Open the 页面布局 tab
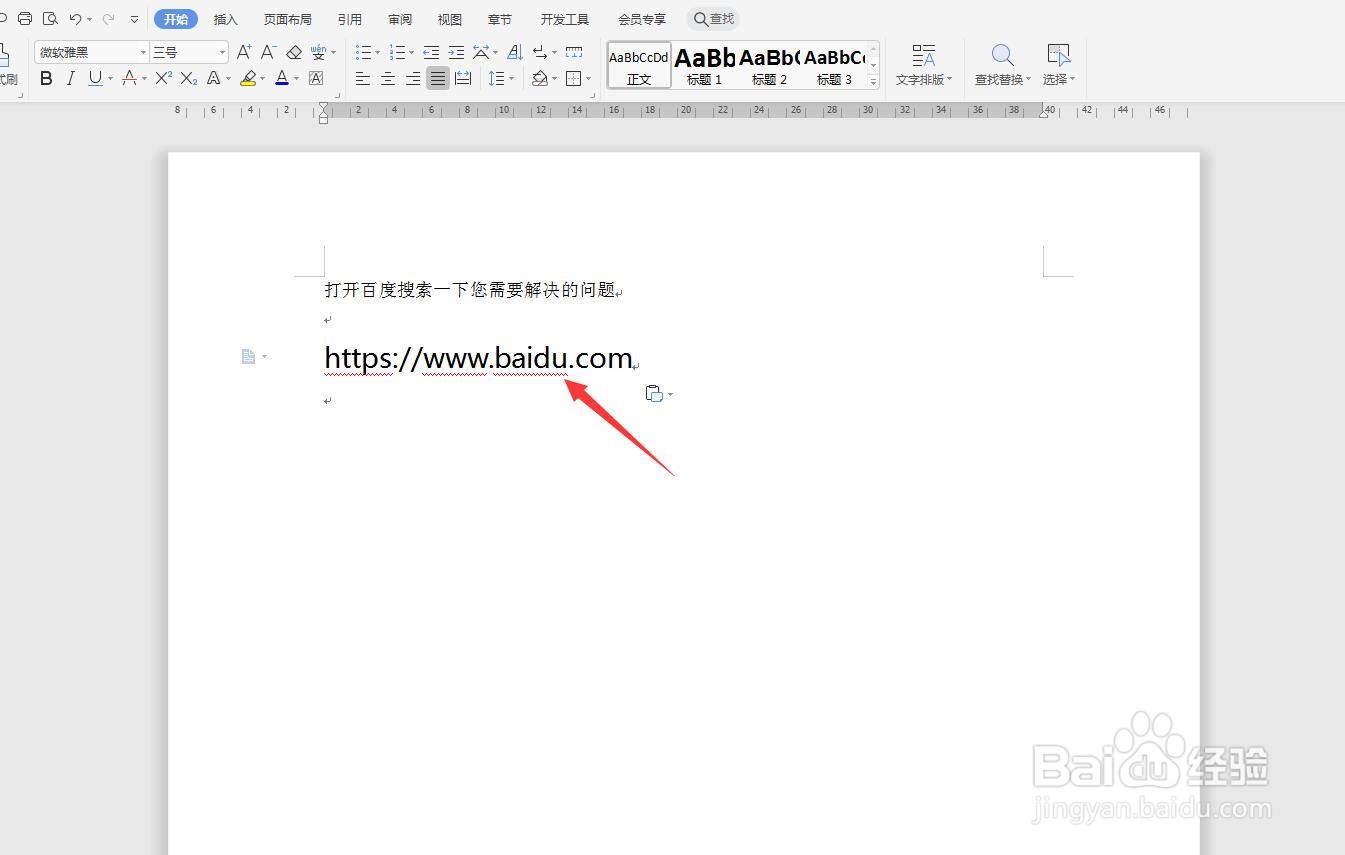 point(288,19)
